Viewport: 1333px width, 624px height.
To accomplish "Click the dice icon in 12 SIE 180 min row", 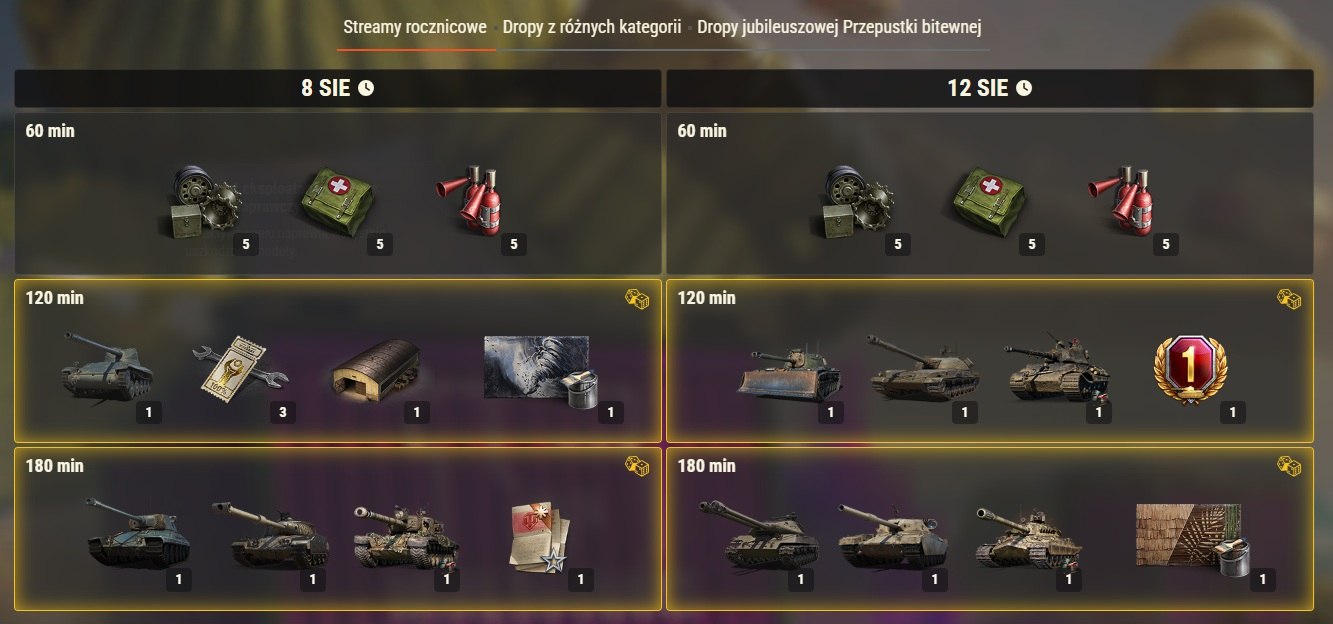I will click(1289, 466).
